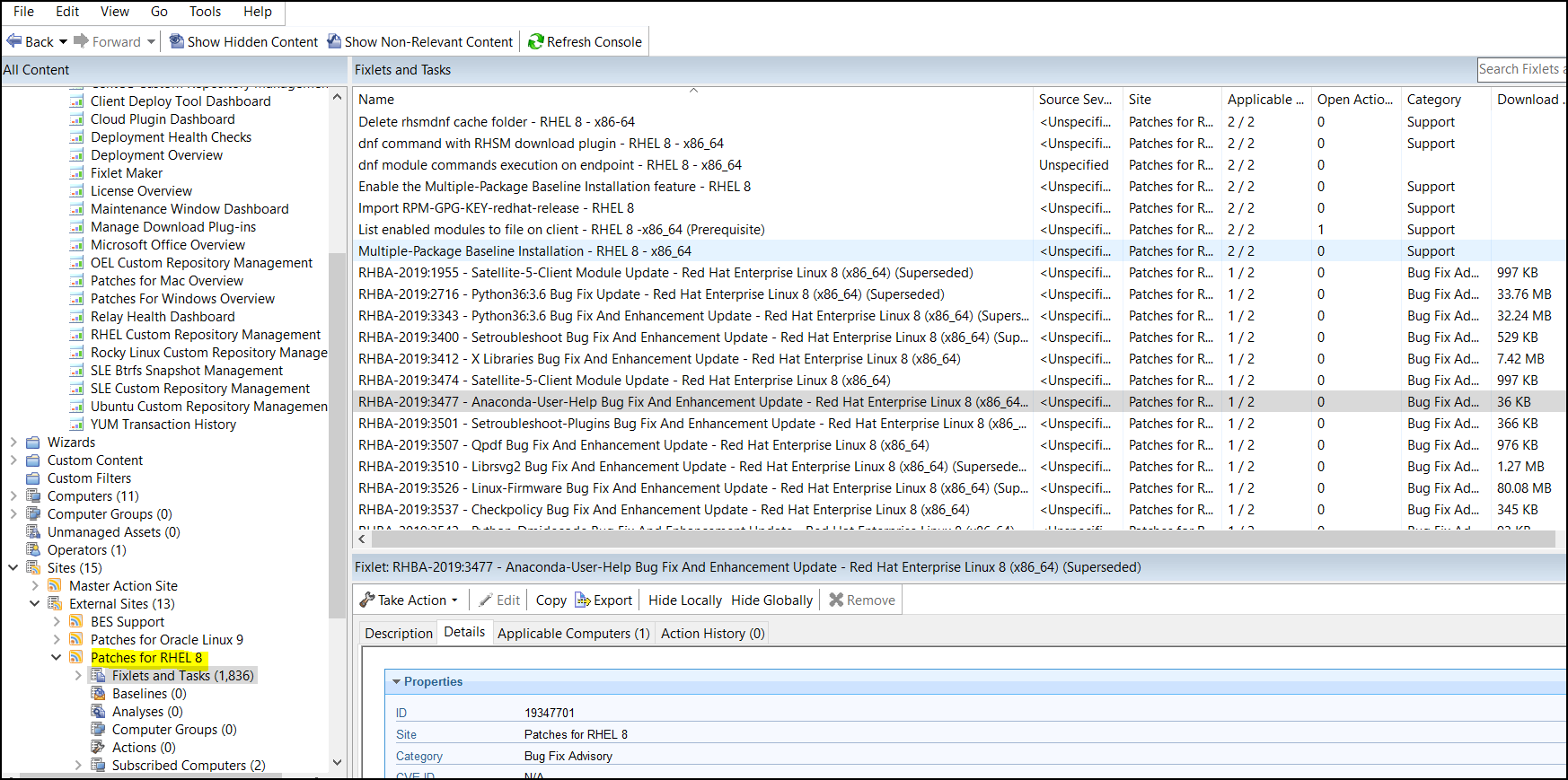Open the Tools menu
The image size is (1568, 780).
(x=205, y=12)
